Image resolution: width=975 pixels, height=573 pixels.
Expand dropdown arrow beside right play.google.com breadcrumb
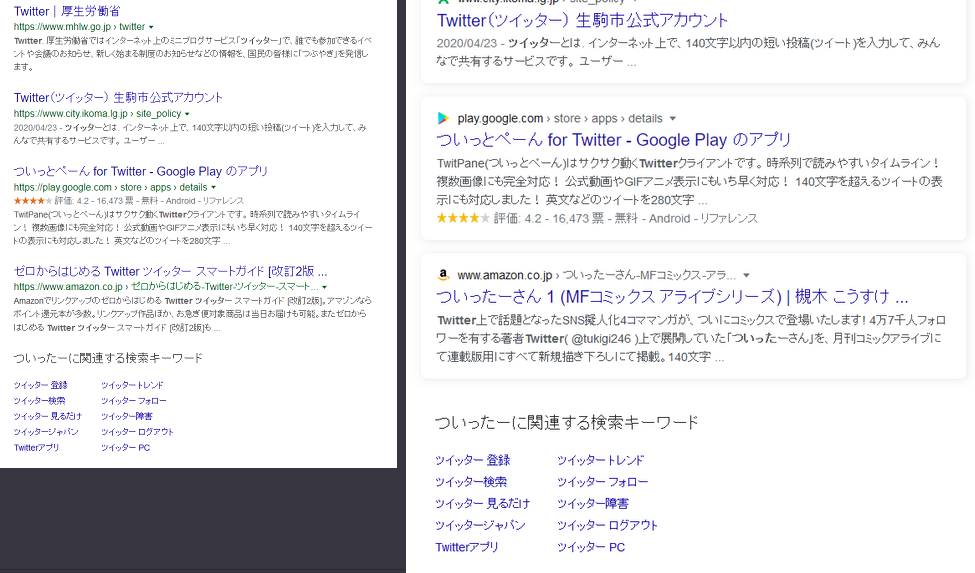click(672, 119)
